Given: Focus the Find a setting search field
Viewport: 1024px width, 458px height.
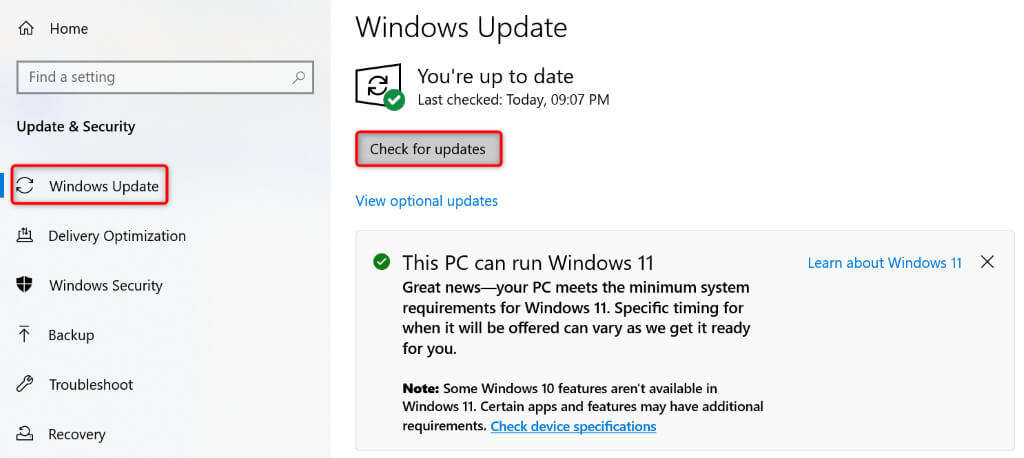Looking at the screenshot, I should point(150,77).
